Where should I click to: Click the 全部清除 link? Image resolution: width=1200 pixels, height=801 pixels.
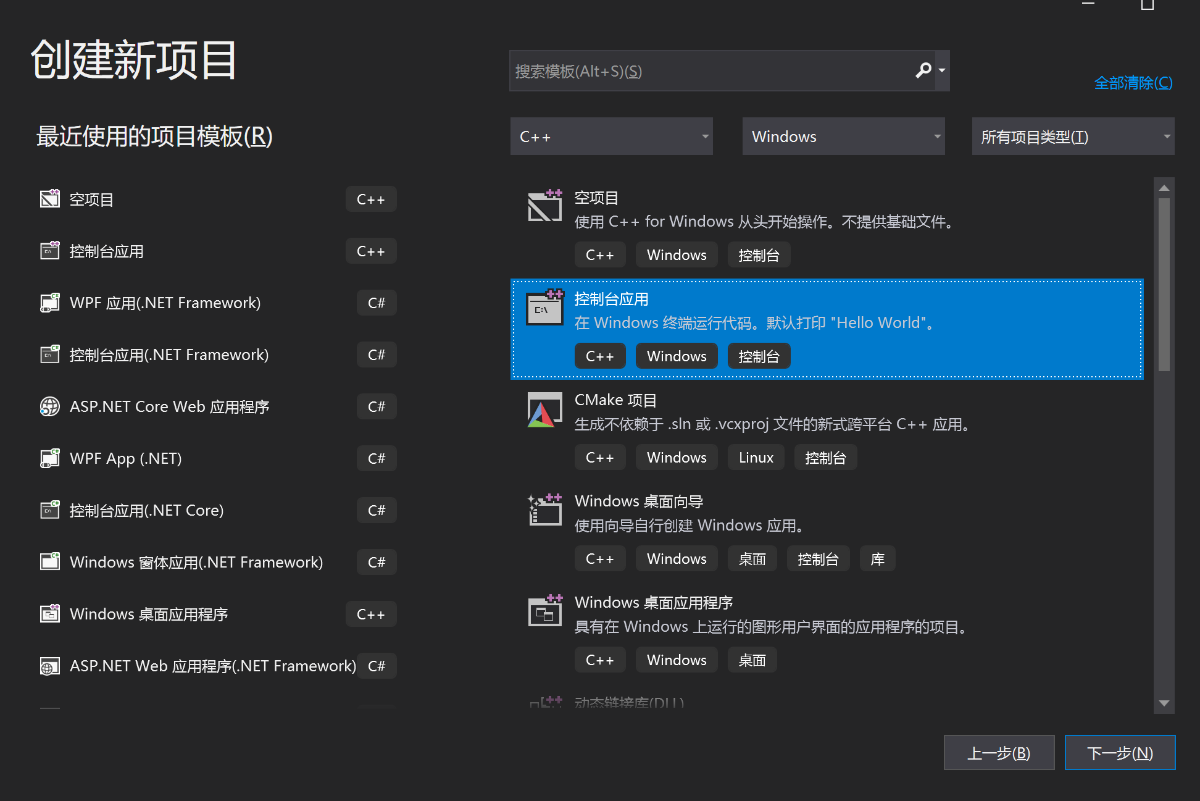(x=1133, y=83)
